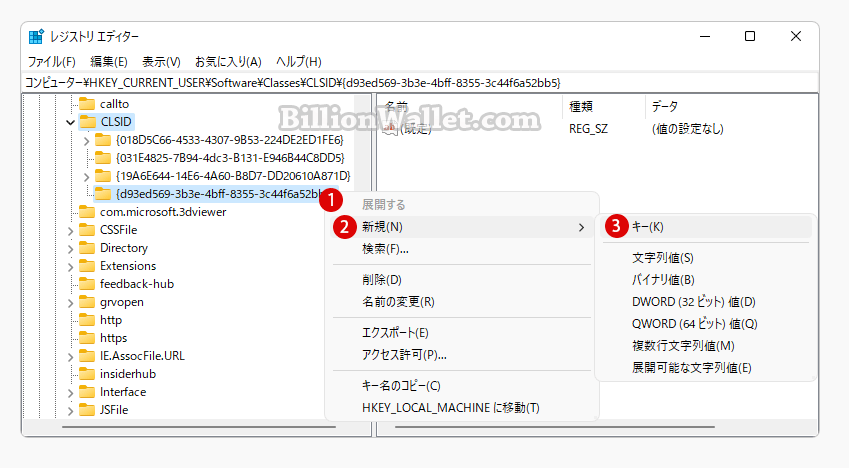
Task: Select the com.microsoft.3dviewer tree item label
Action: coord(163,212)
